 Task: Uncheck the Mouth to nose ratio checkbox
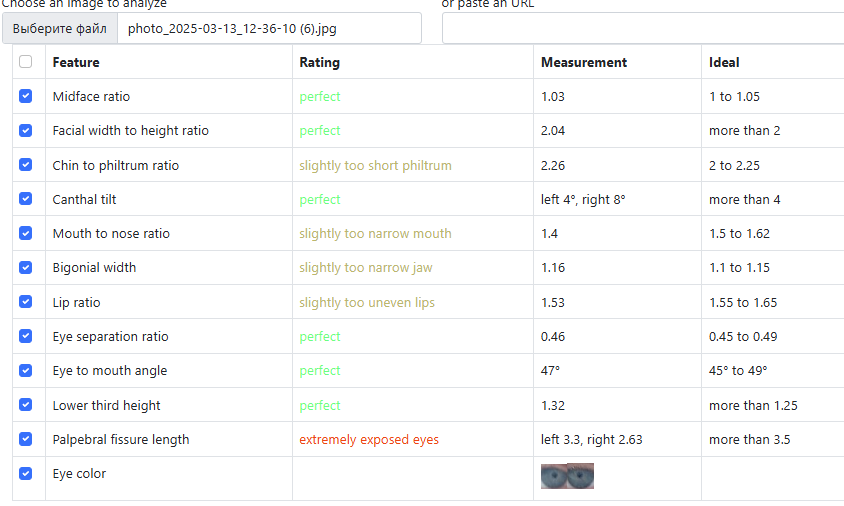click(25, 233)
